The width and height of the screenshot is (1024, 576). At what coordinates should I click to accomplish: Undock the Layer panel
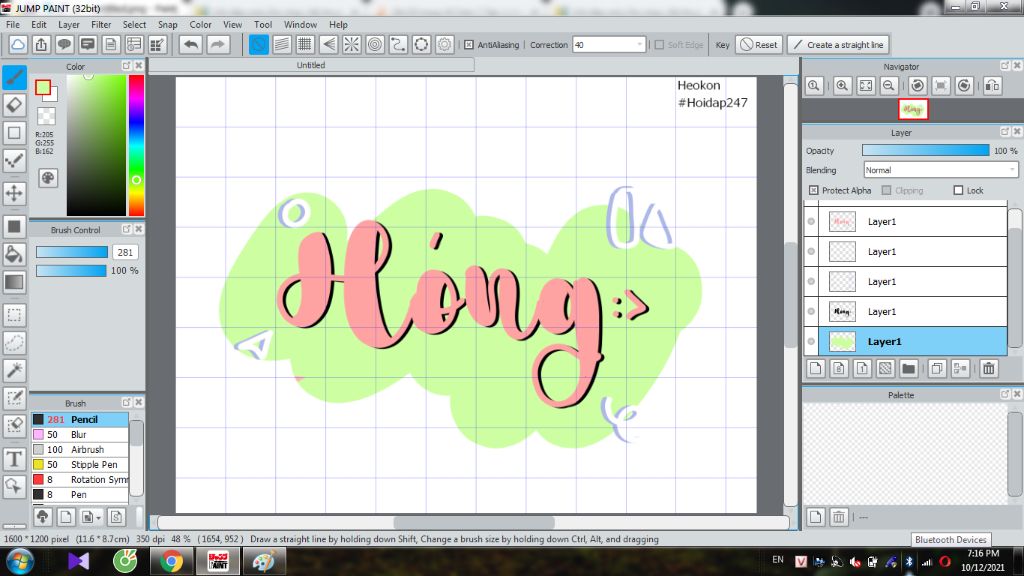(x=1004, y=132)
